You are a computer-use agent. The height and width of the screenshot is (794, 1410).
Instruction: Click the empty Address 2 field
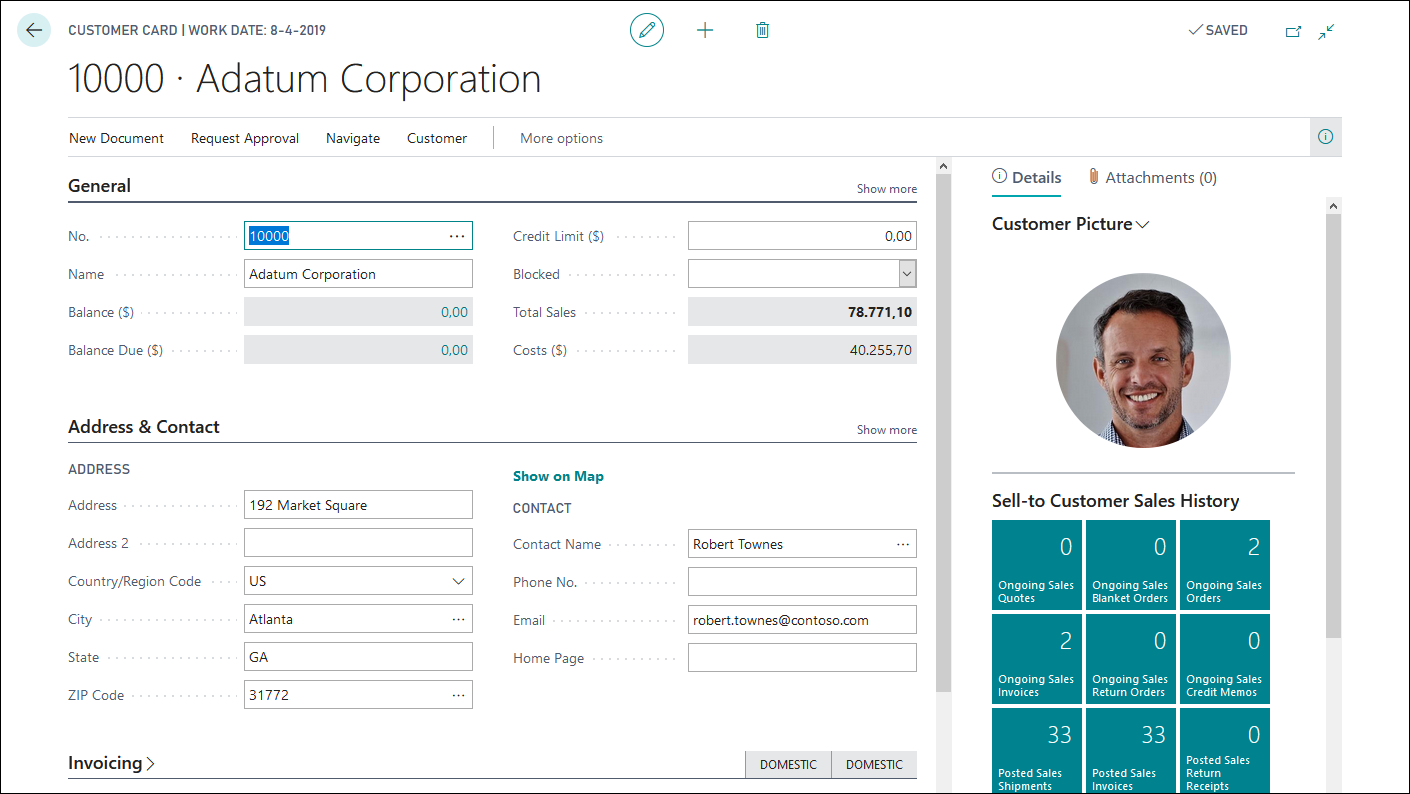[358, 543]
